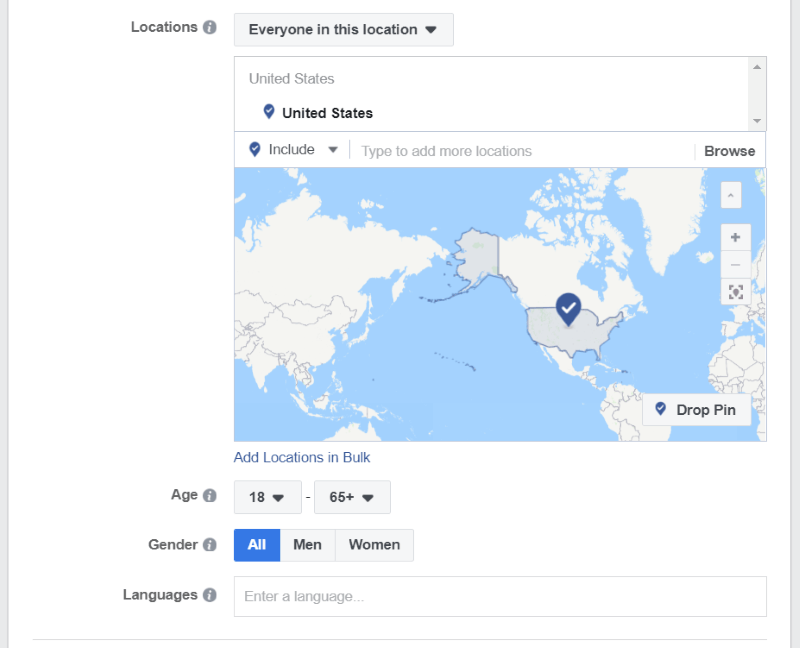Open maximum age 65+ dropdown
800x648 pixels.
pyautogui.click(x=352, y=497)
